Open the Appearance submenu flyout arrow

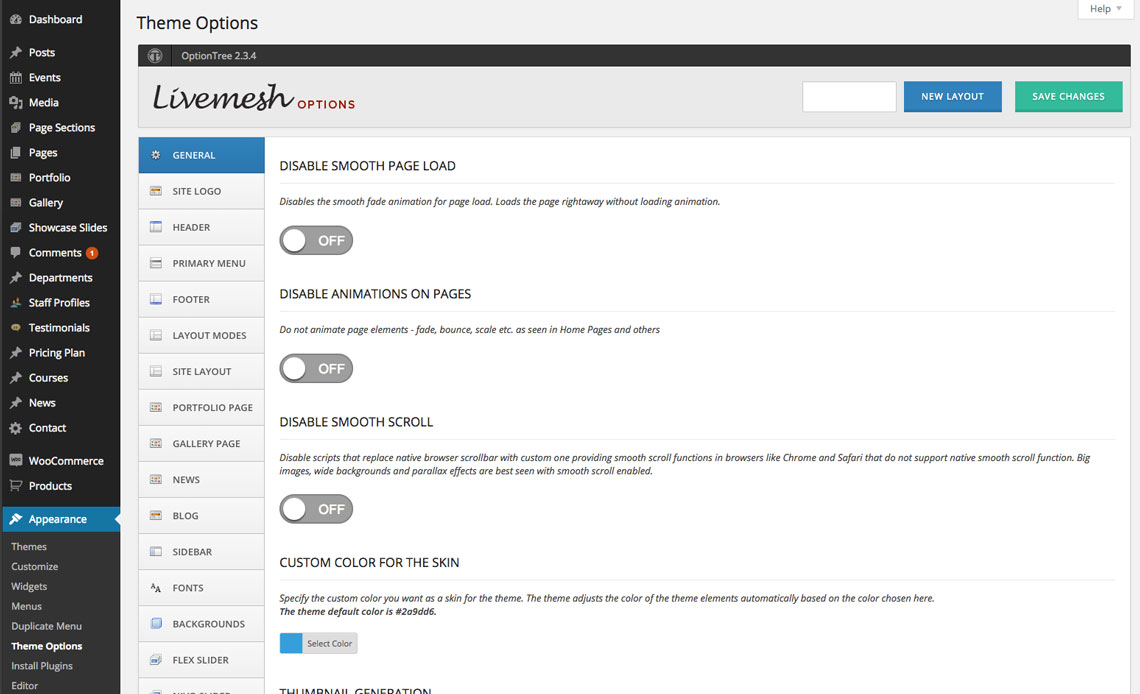coord(115,519)
